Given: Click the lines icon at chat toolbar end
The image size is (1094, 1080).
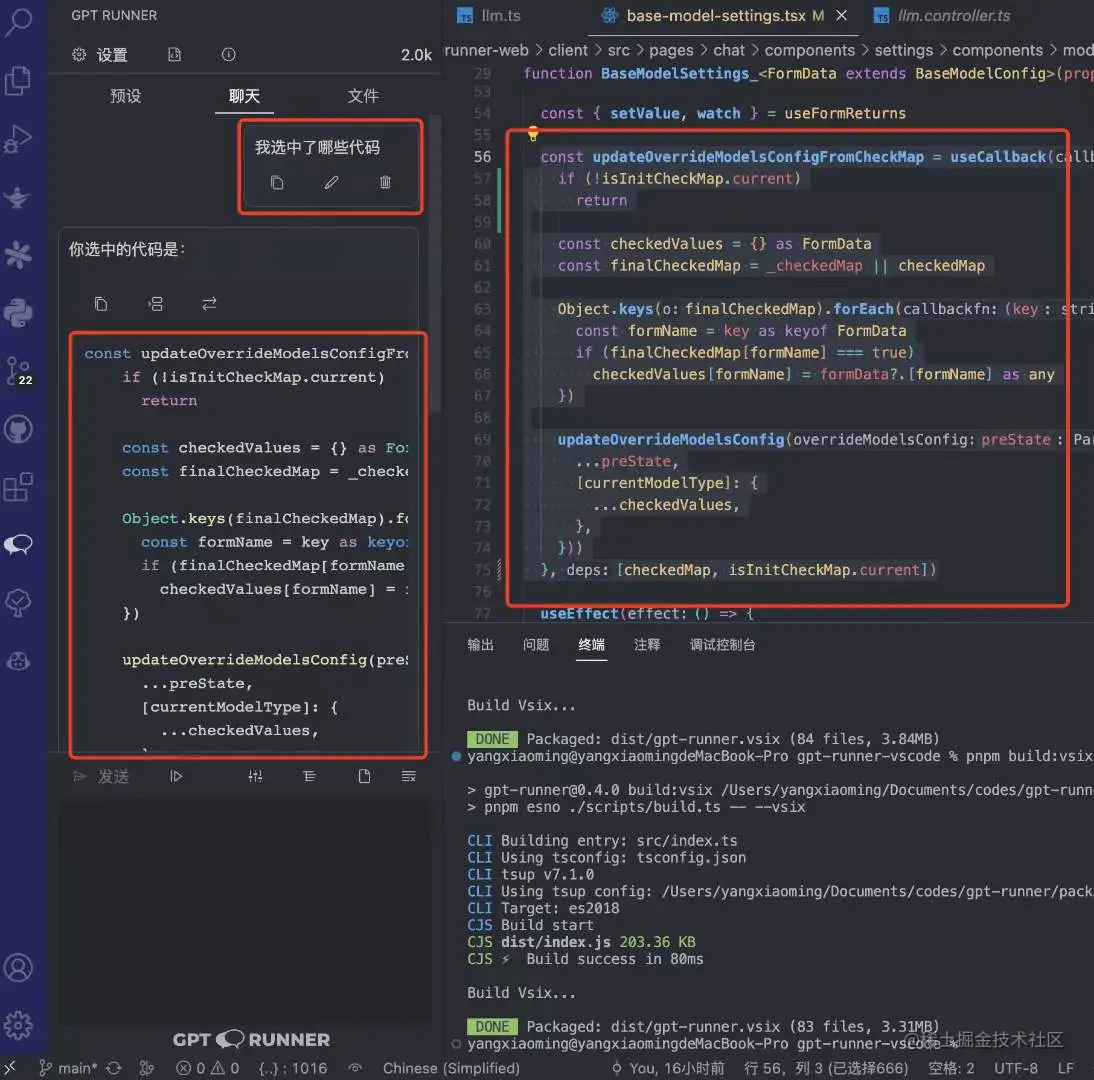Looking at the screenshot, I should point(409,776).
